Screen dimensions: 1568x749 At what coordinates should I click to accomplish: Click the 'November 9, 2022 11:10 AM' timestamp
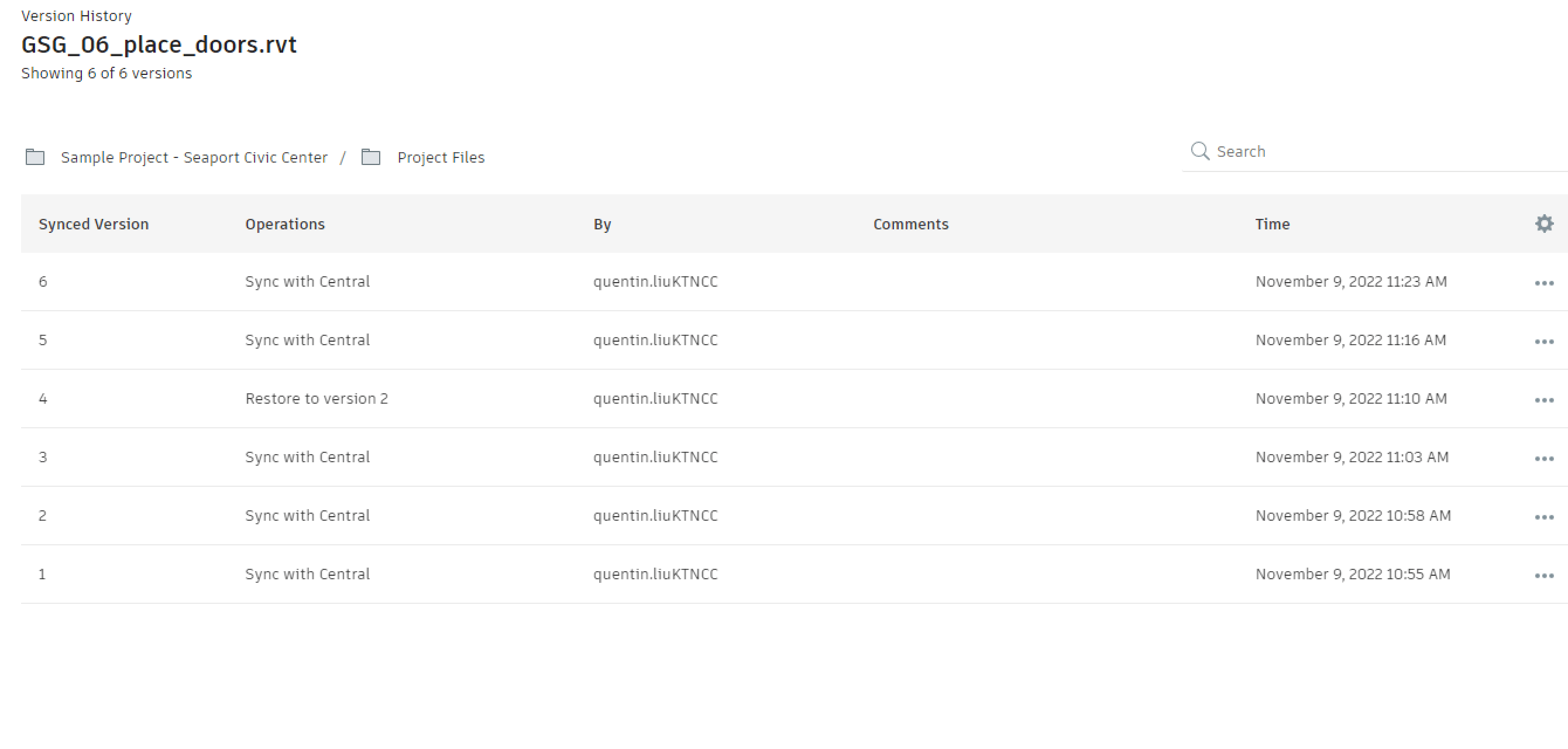tap(1352, 398)
